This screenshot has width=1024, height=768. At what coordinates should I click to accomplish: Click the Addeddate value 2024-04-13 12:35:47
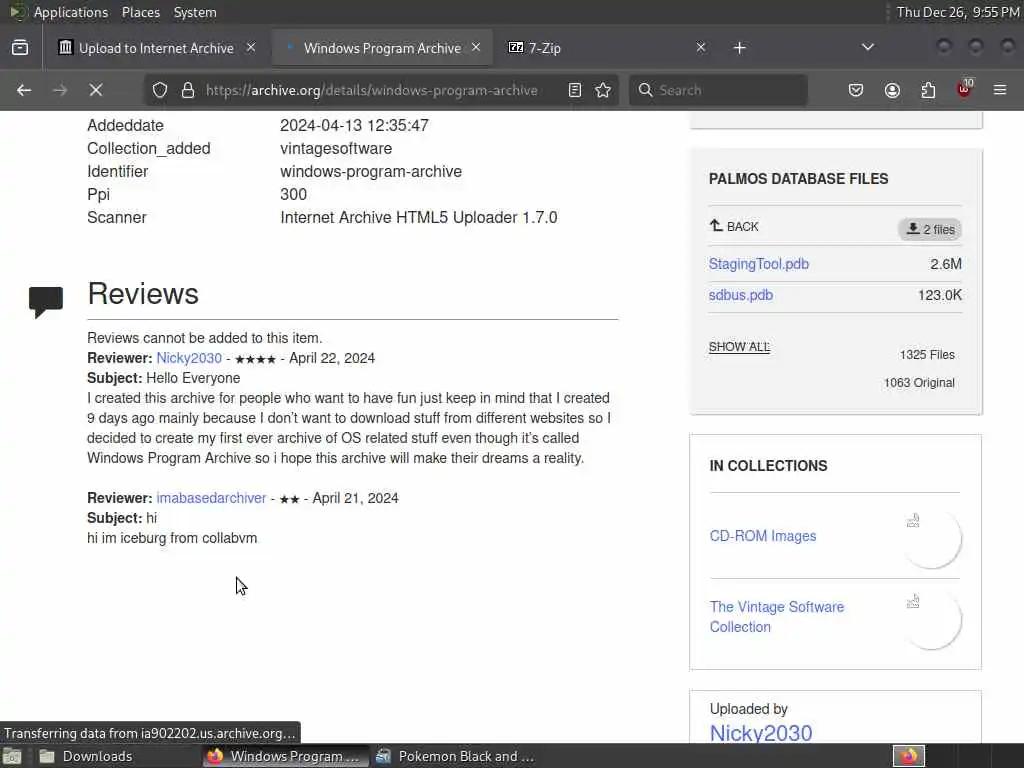354,125
